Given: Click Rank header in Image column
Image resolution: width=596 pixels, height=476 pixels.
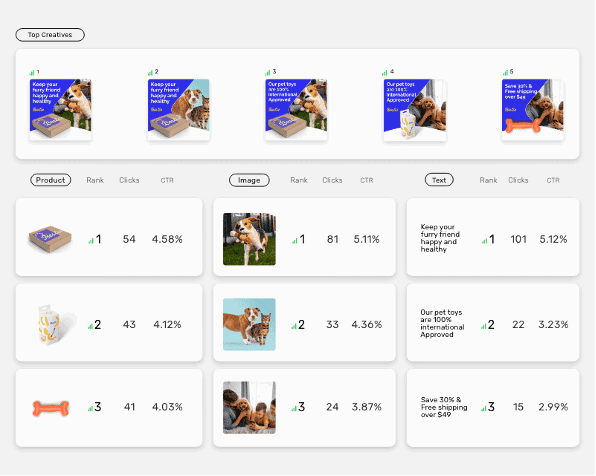Looking at the screenshot, I should click(299, 180).
